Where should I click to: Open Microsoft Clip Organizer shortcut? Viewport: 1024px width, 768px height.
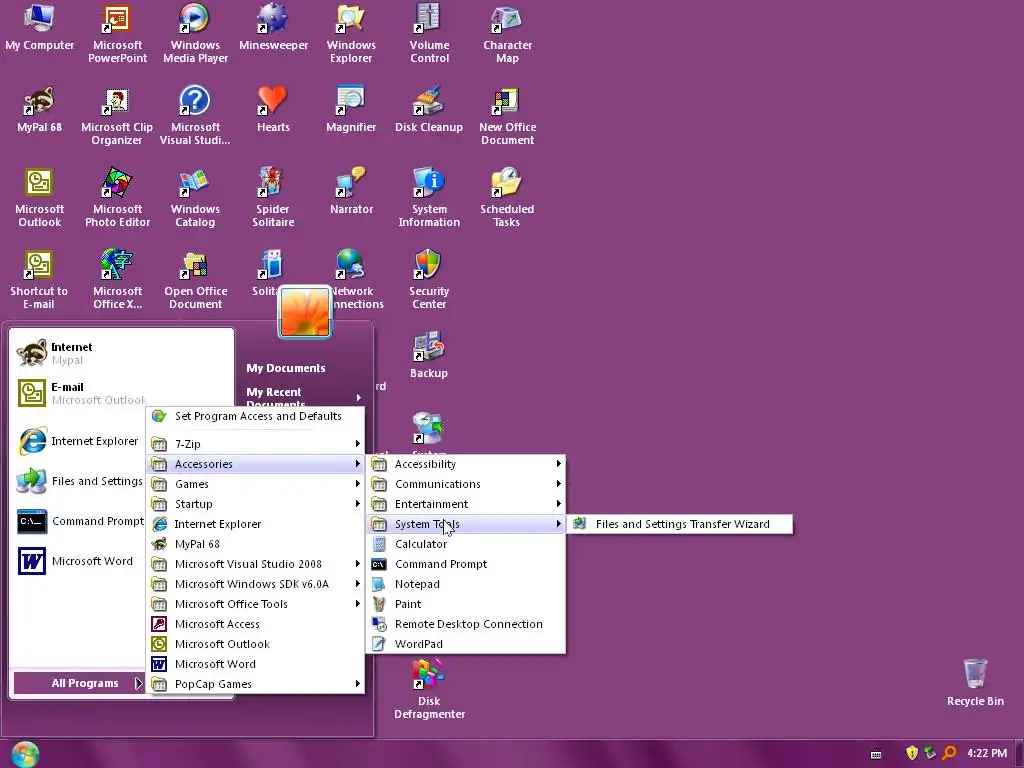coord(117,115)
